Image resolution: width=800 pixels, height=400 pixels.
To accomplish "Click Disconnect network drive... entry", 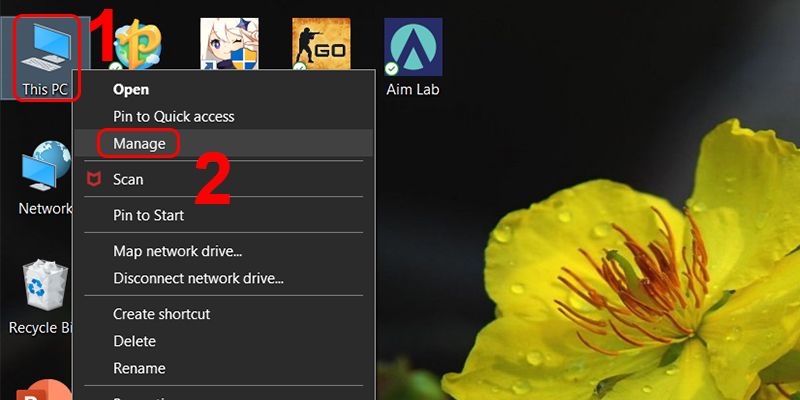I will pos(198,278).
